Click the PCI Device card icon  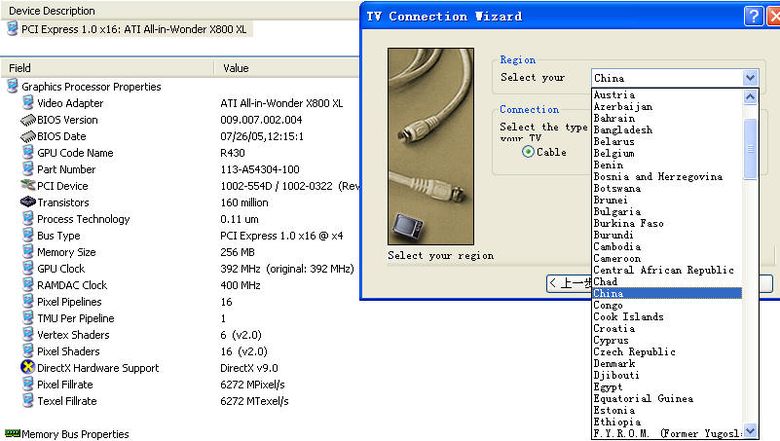tap(28, 185)
